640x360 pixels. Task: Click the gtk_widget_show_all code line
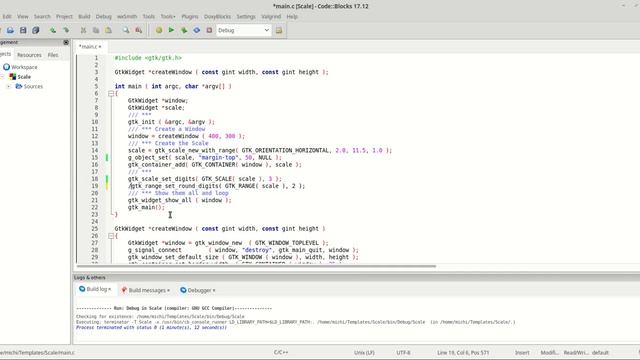[180, 200]
